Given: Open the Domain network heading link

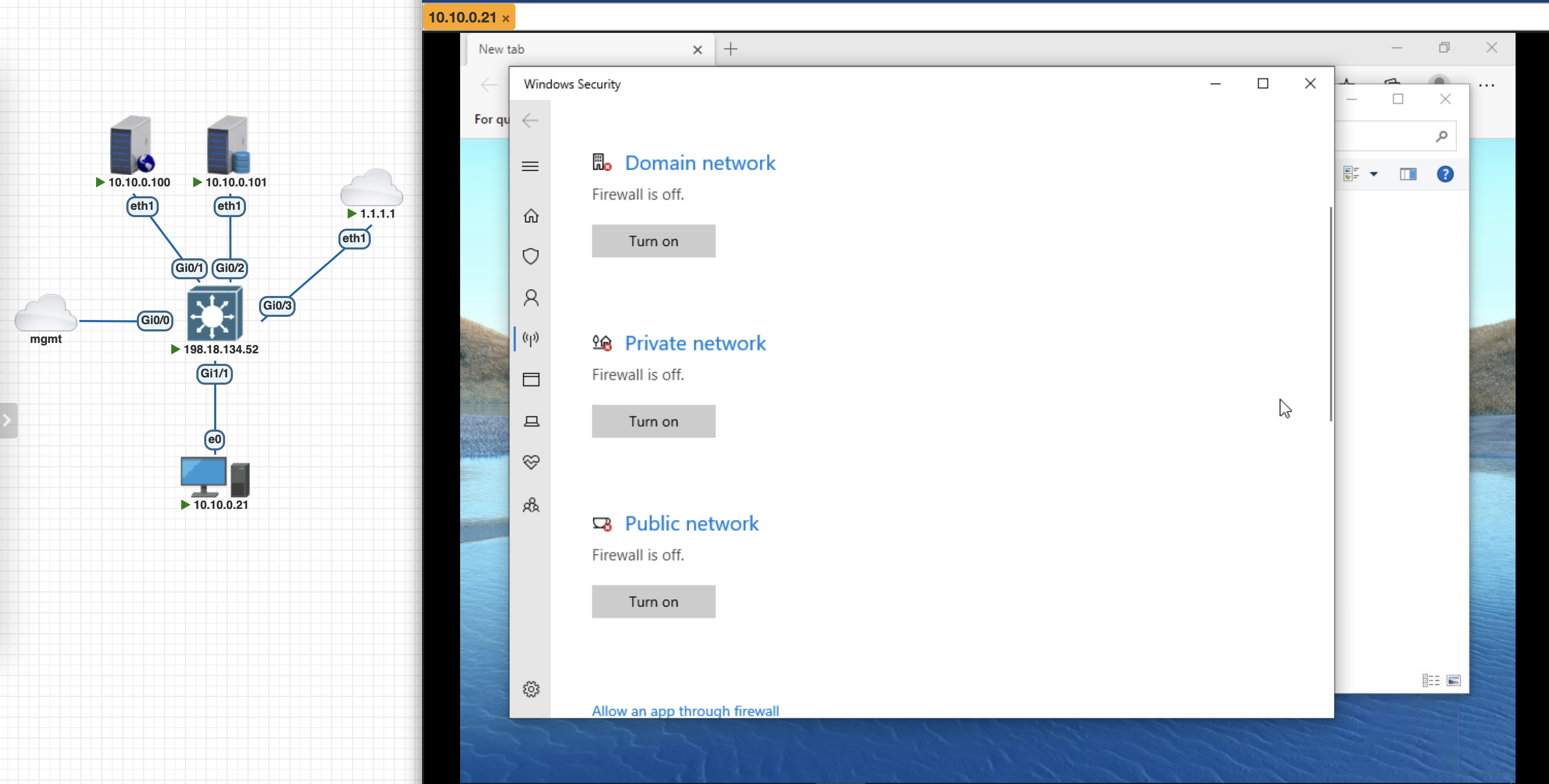Looking at the screenshot, I should [x=699, y=163].
